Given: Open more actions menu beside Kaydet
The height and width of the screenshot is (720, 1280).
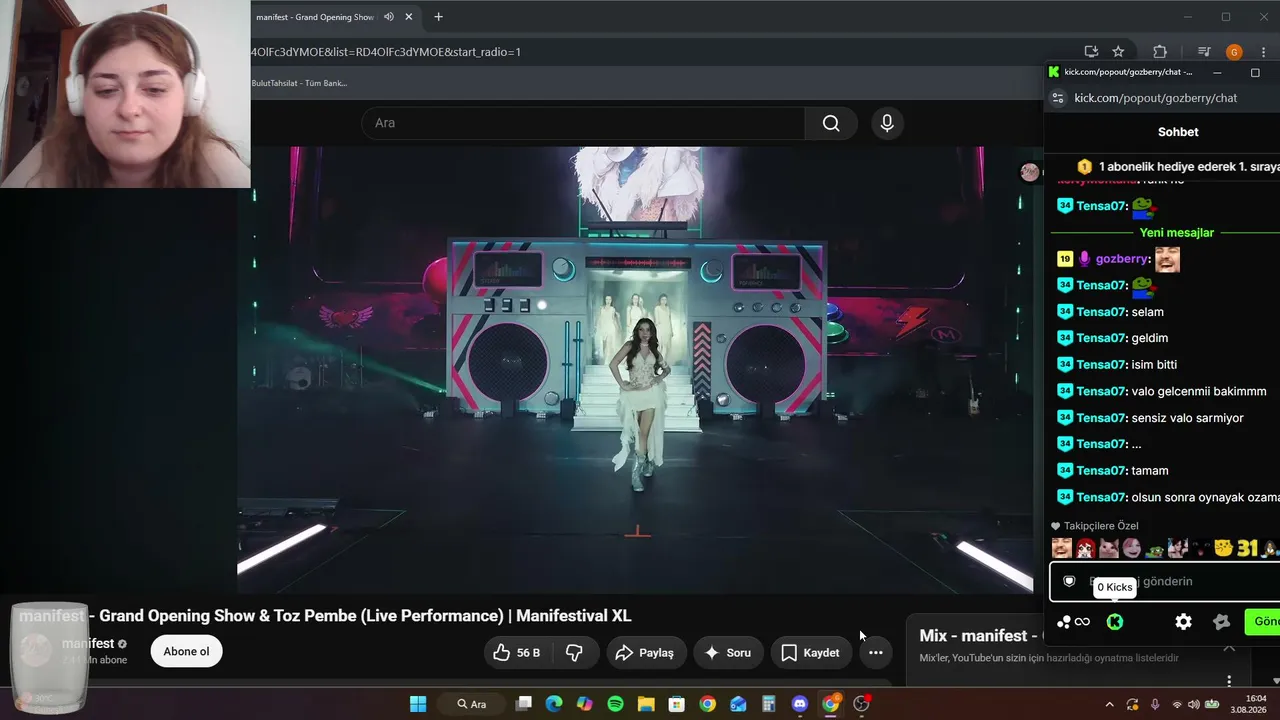Looking at the screenshot, I should pyautogui.click(x=876, y=653).
